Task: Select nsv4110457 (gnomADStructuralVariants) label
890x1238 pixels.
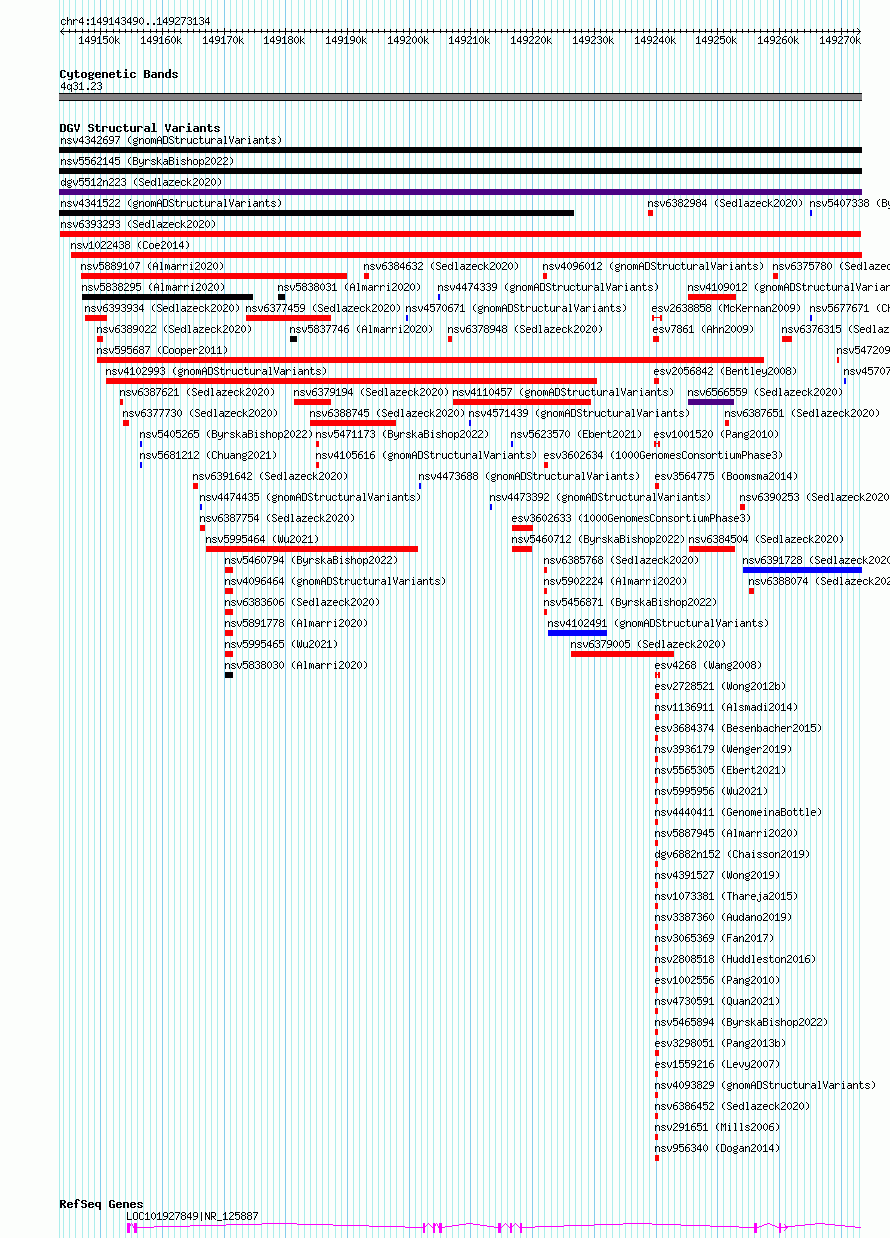Action: point(564,392)
